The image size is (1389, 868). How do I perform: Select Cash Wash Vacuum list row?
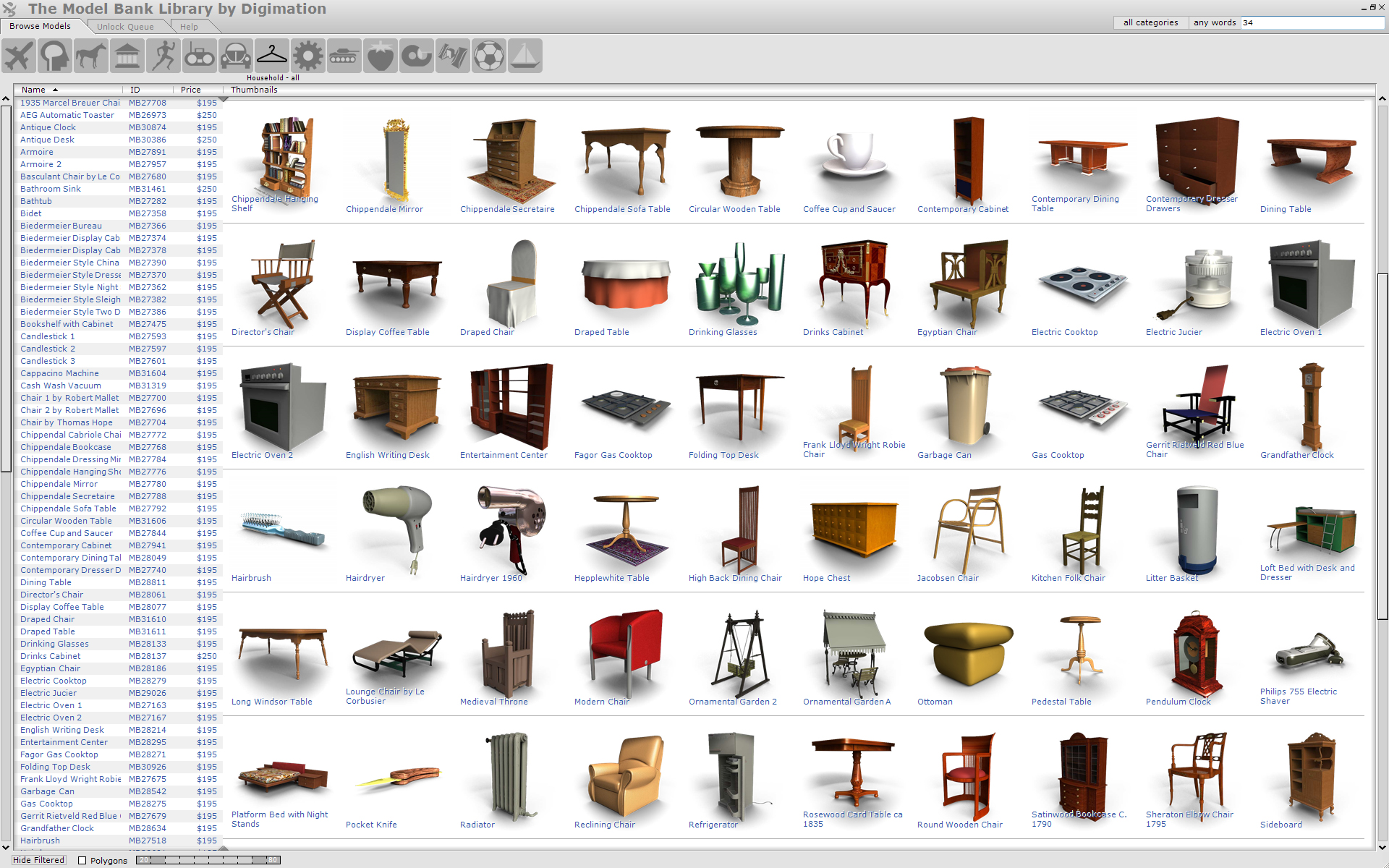118,386
